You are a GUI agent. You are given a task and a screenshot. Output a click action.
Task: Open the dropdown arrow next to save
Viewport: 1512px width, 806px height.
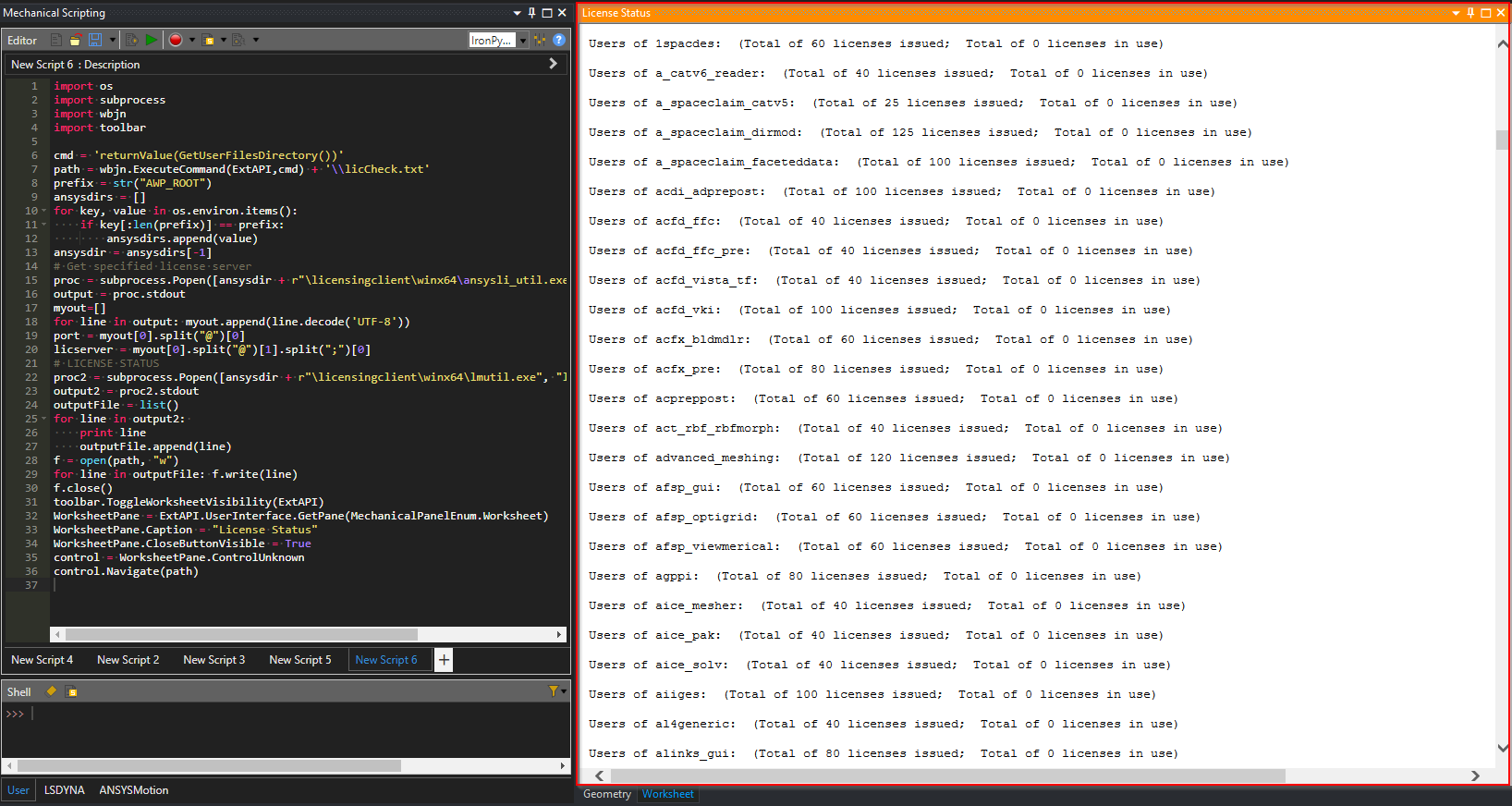(x=113, y=40)
